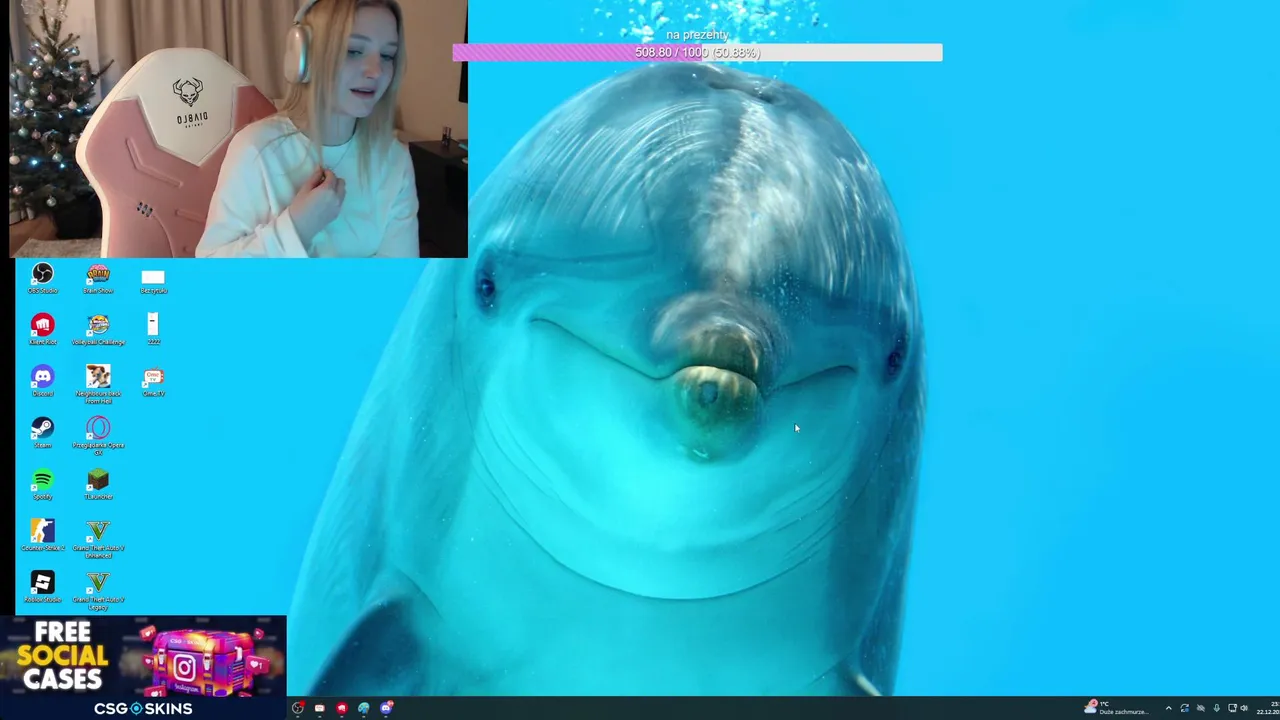Open the Roblox Studio desktop shortcut
This screenshot has height=720, width=1280.
pyautogui.click(x=42, y=588)
